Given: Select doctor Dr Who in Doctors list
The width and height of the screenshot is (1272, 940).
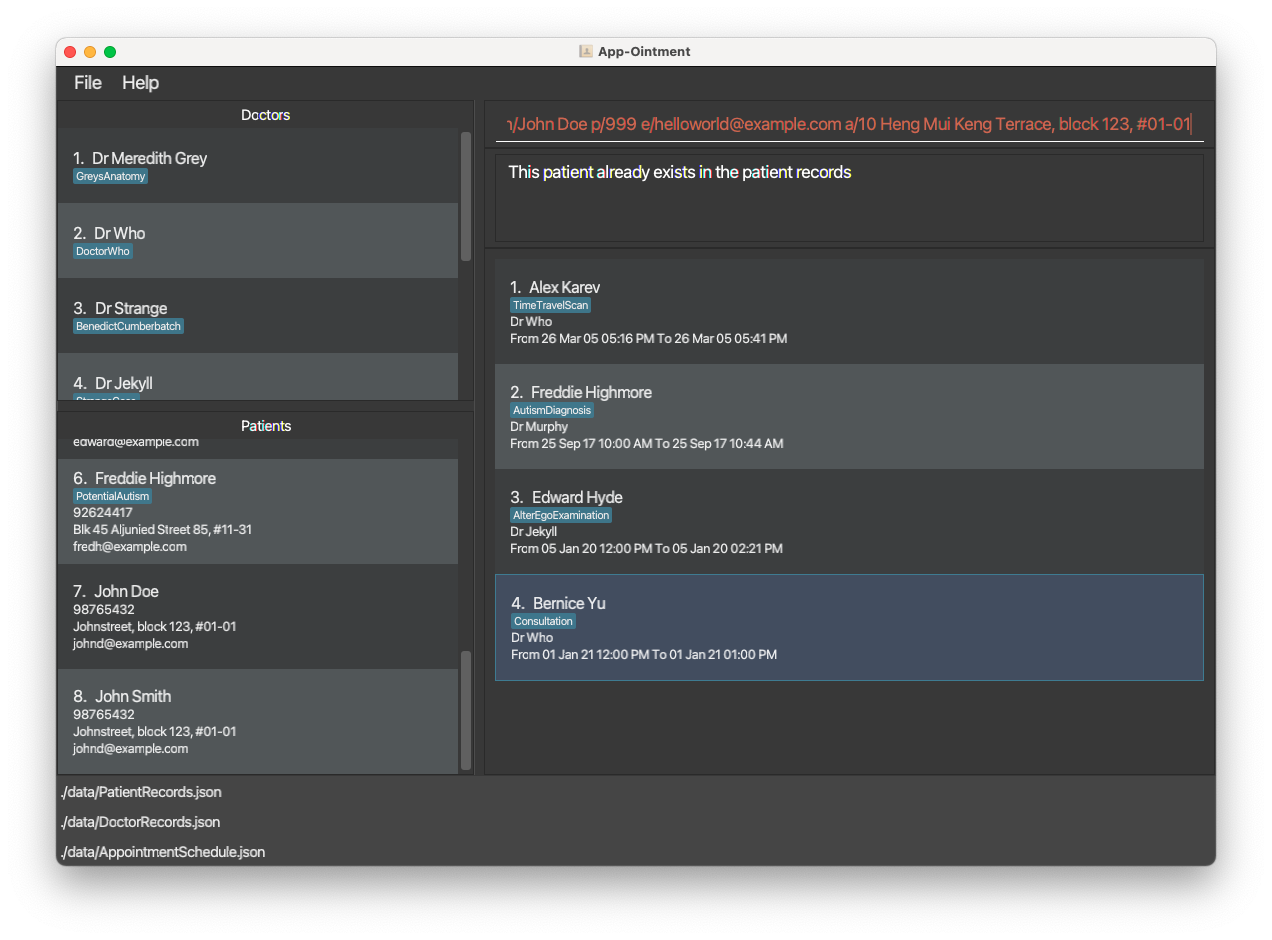Looking at the screenshot, I should [x=258, y=241].
